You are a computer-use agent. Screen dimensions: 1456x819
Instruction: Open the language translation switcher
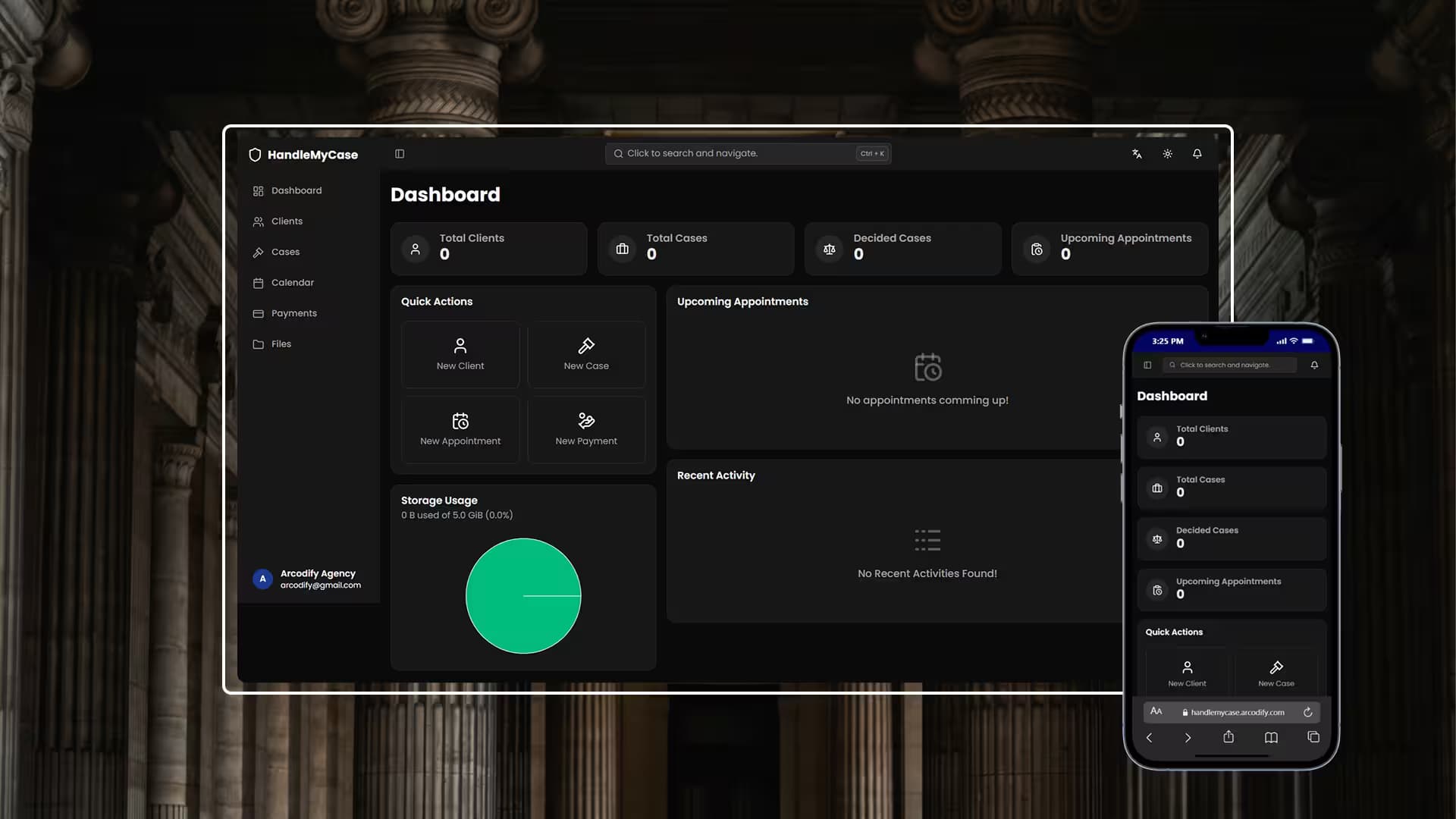click(1136, 153)
